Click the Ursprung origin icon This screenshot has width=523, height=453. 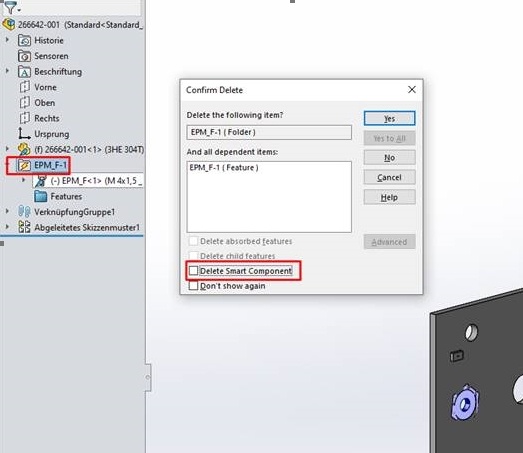click(24, 134)
